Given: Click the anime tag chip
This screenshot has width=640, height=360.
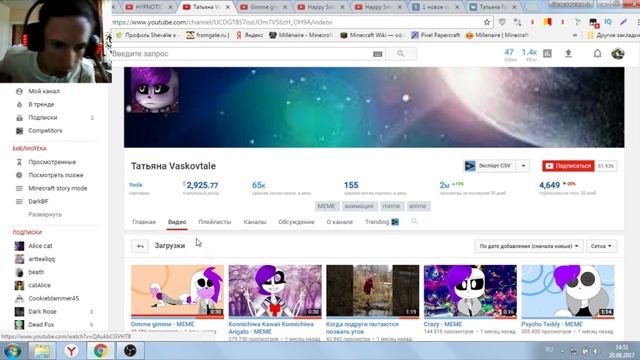Looking at the screenshot, I should 418,206.
